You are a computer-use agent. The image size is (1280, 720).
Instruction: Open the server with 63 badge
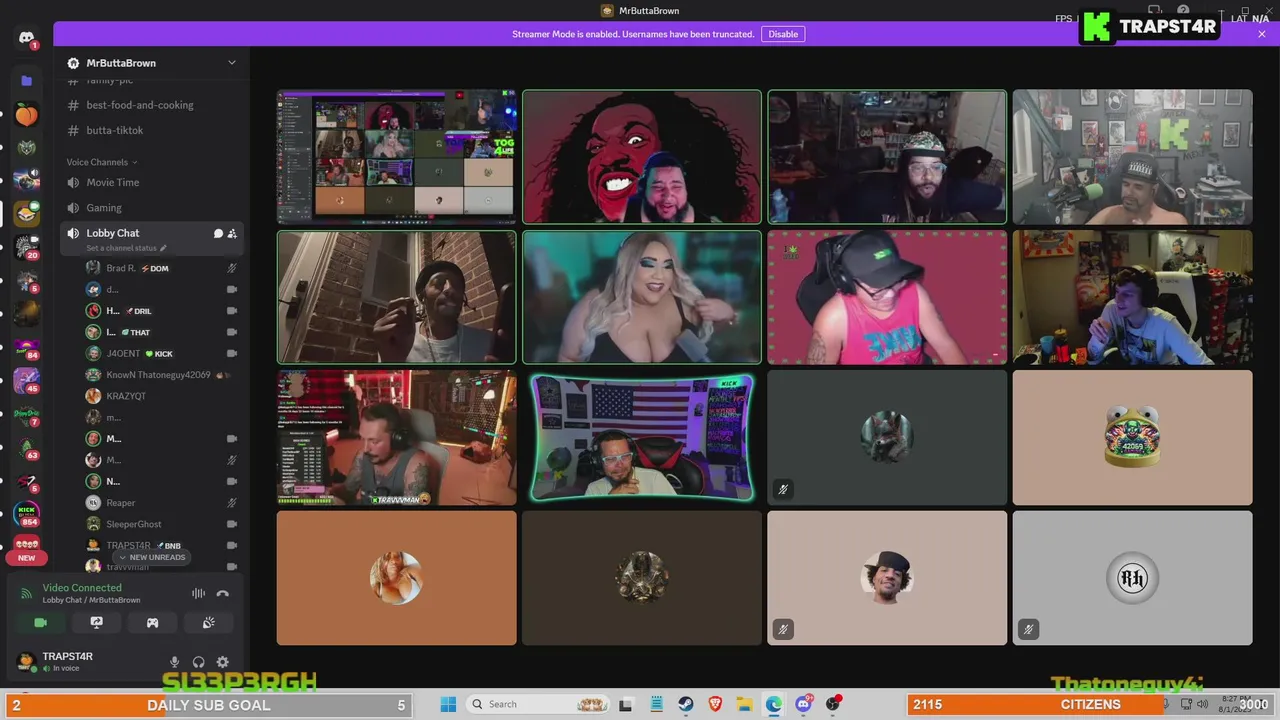pyautogui.click(x=26, y=449)
